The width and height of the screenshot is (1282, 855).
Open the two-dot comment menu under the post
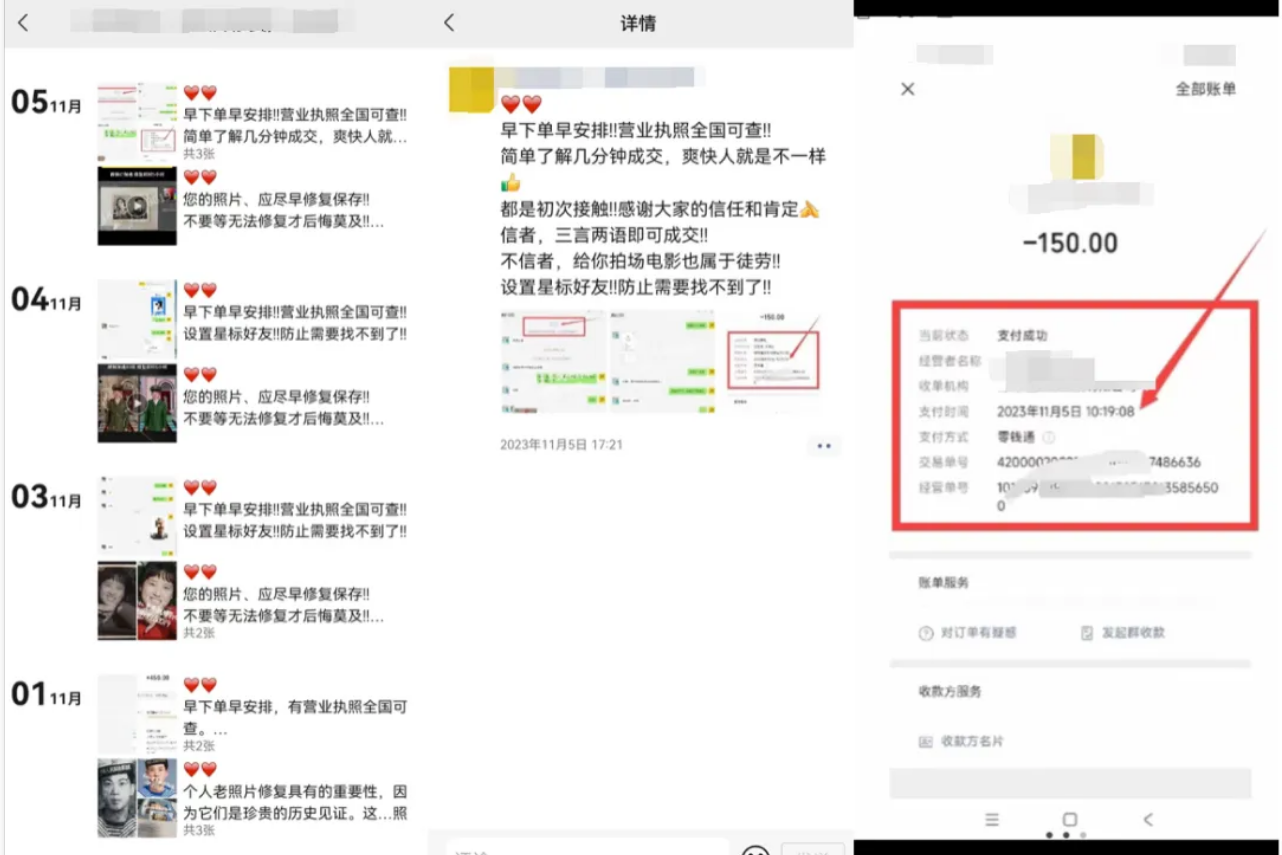coord(824,446)
